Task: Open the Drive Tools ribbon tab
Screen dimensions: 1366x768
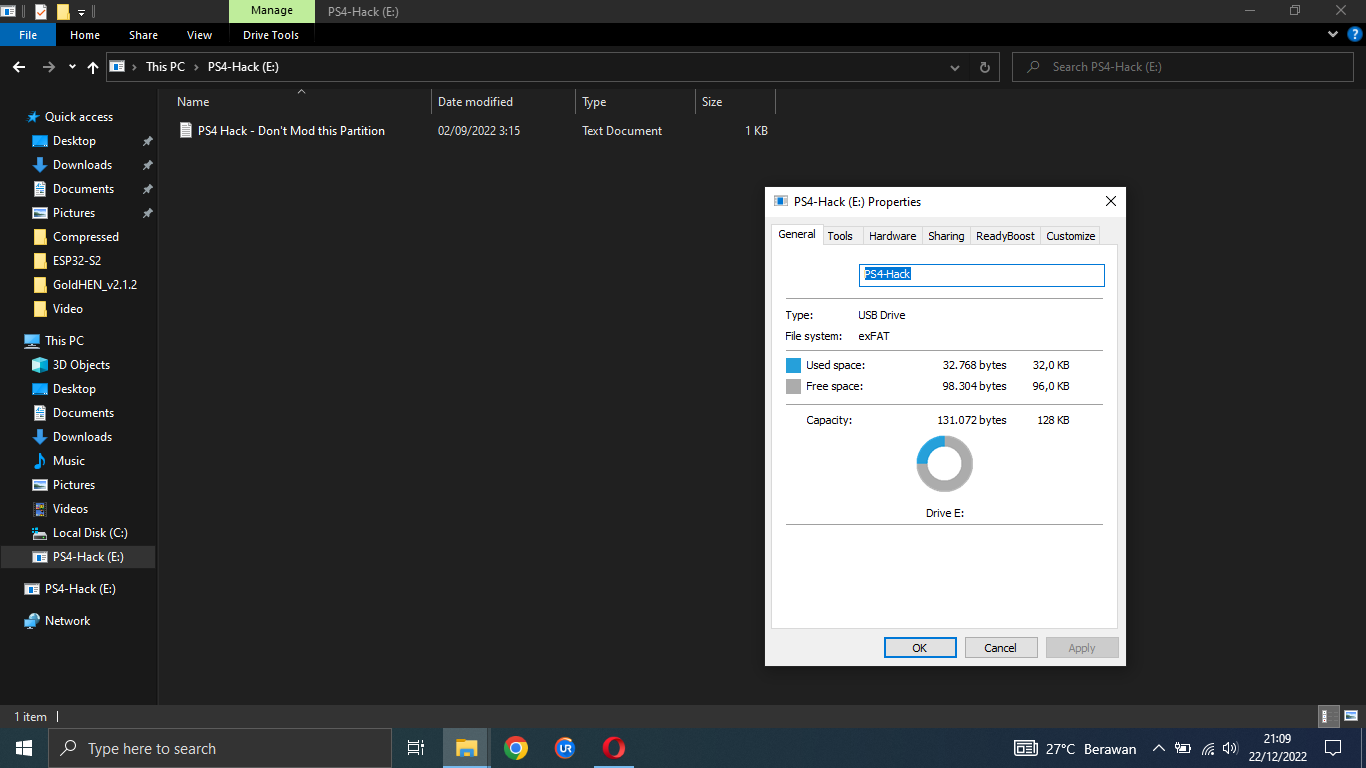Action: 271,35
